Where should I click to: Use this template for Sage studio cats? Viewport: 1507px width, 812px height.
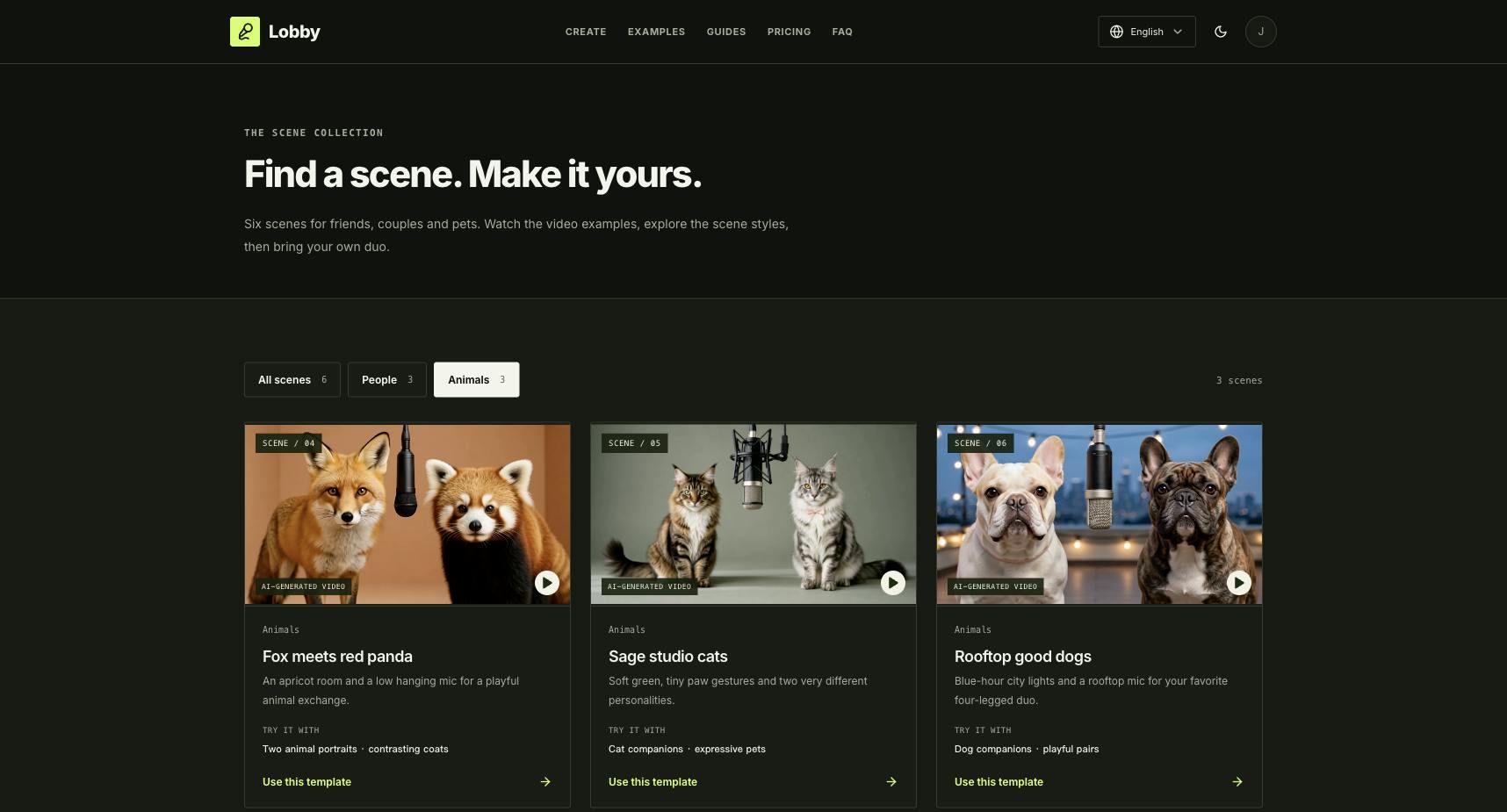click(653, 782)
